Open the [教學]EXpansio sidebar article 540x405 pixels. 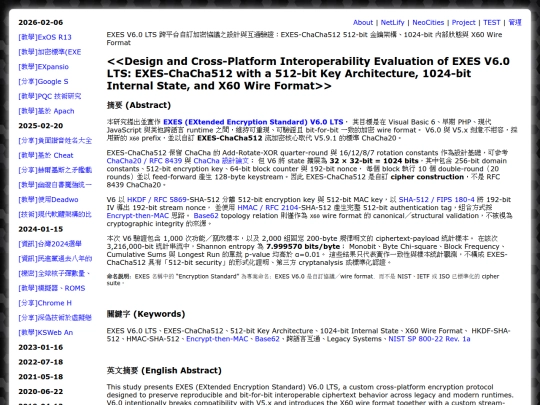43,67
